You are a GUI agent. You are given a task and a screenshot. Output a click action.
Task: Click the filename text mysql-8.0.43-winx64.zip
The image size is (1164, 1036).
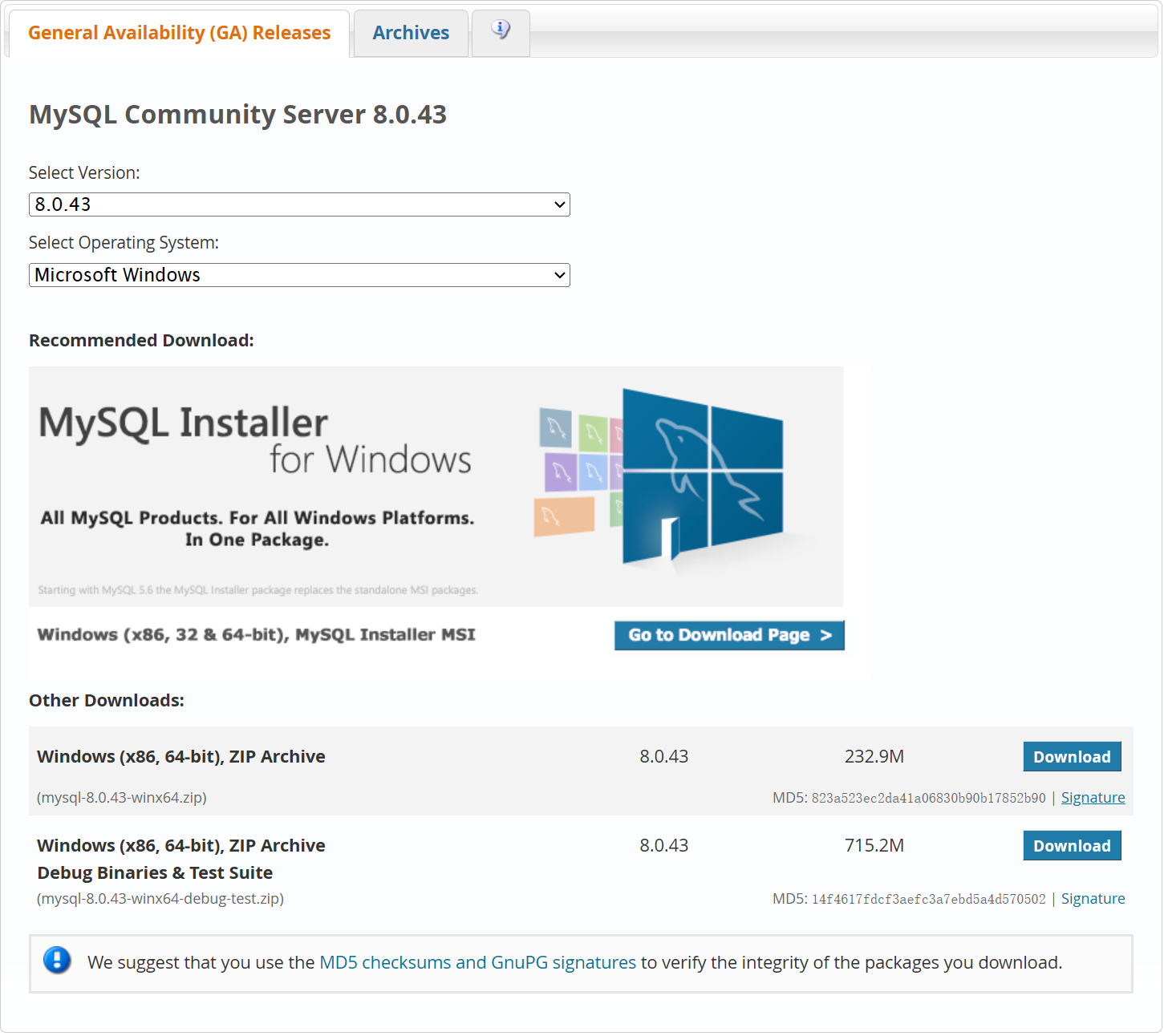coord(122,798)
